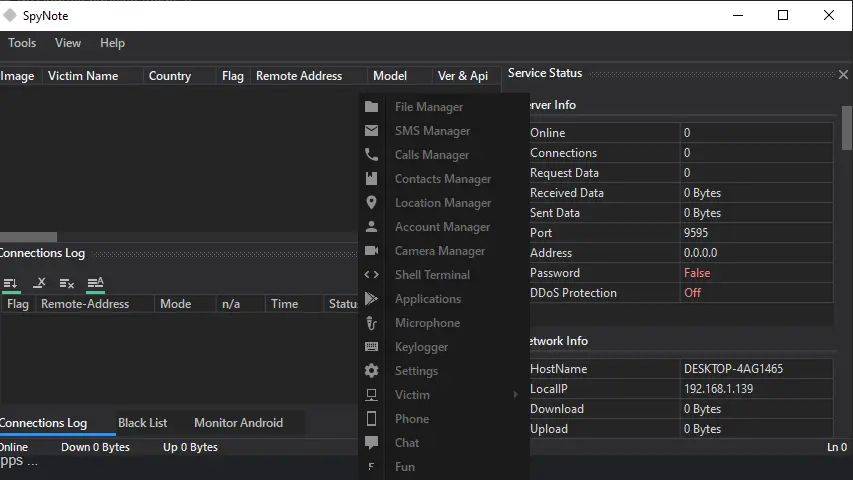Toggle the DDoS Protection Off value
Screen dimensions: 853x480
(x=692, y=293)
